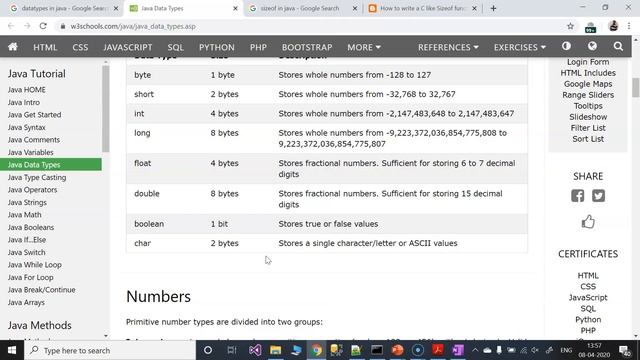Launch Visual Studio from the taskbar
This screenshot has width=640, height=360.
pos(255,350)
